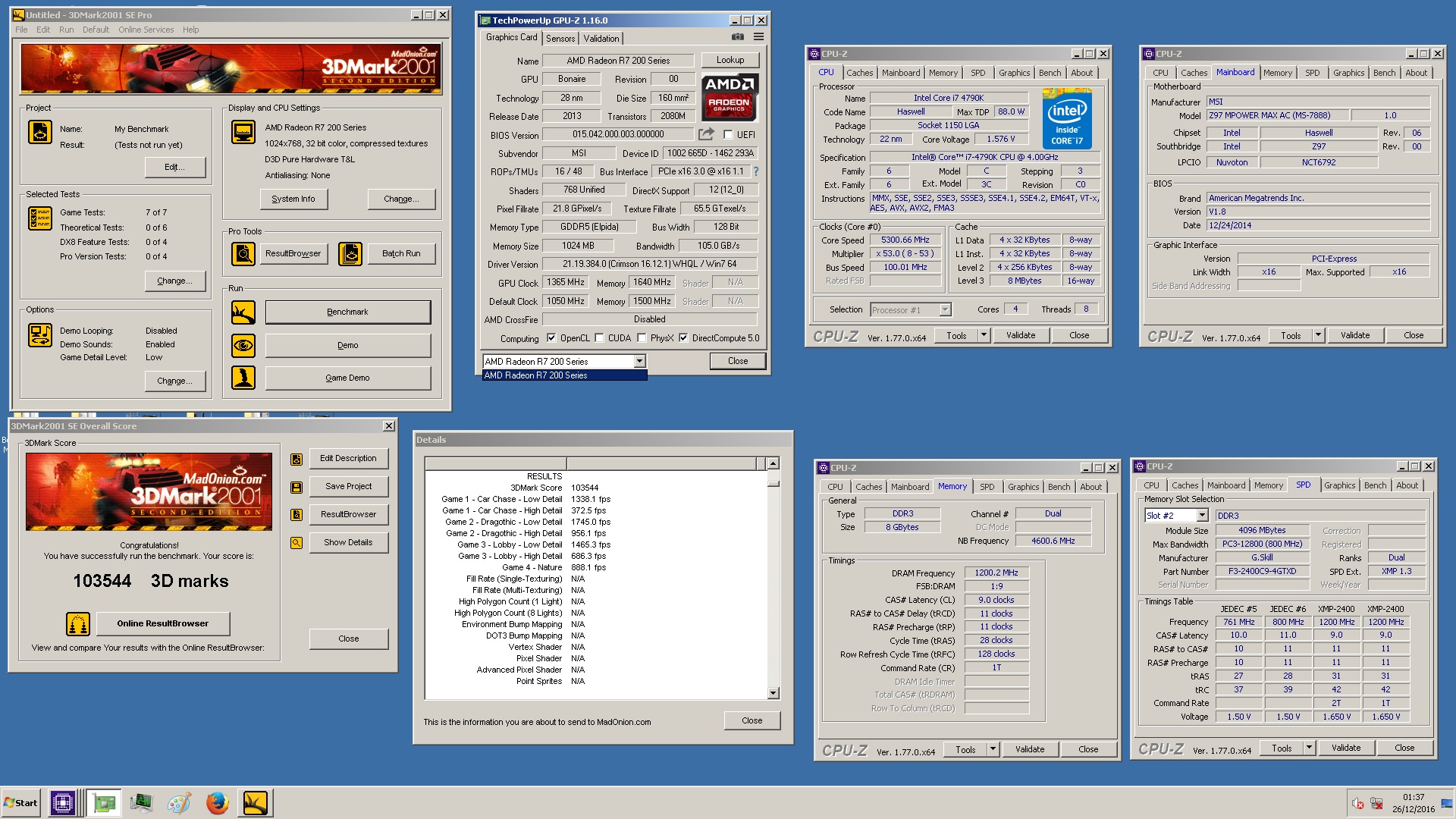Viewport: 1456px width, 819px height.
Task: Expand Tools dropdown arrow in SPD CPU-Z window
Action: pos(1309,748)
